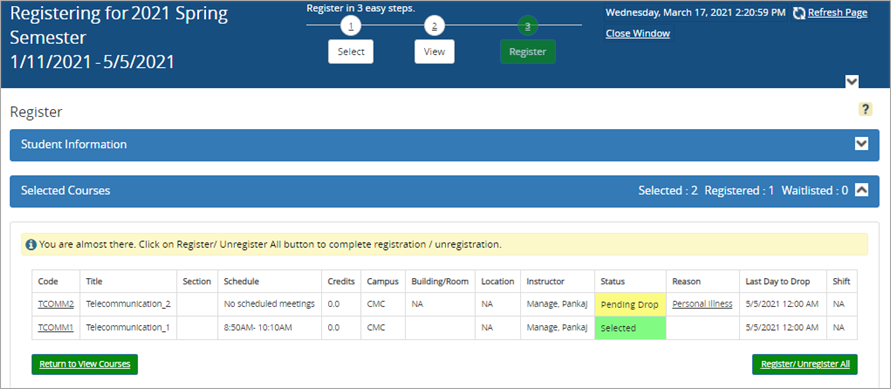Collapse the blue header with the down chevron

[851, 81]
